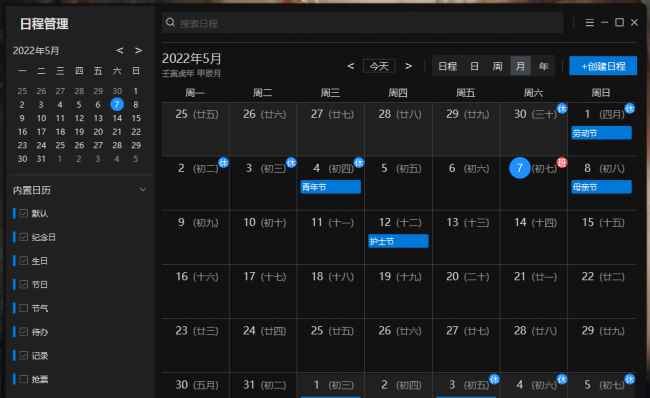Select April 25 (廿五) cell in main calendar

click(195, 129)
